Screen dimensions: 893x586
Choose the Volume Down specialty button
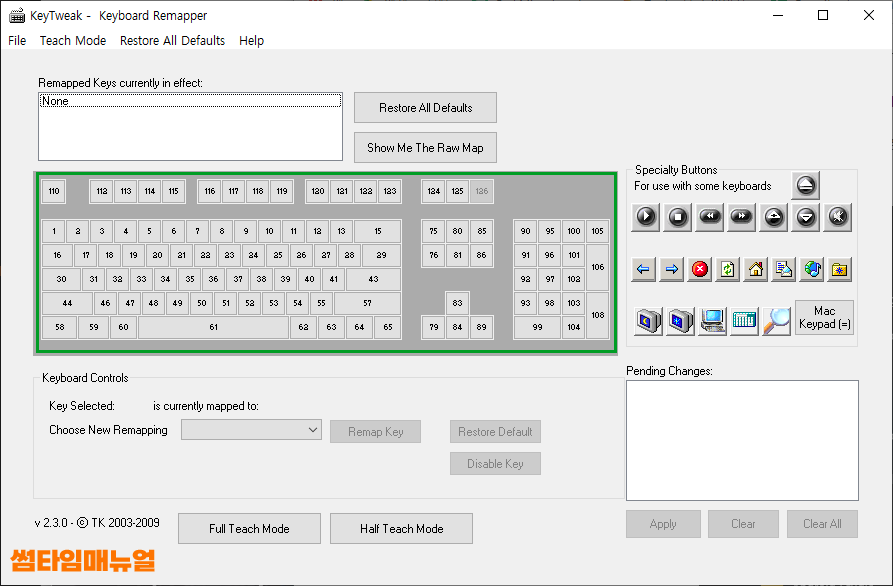(x=806, y=217)
